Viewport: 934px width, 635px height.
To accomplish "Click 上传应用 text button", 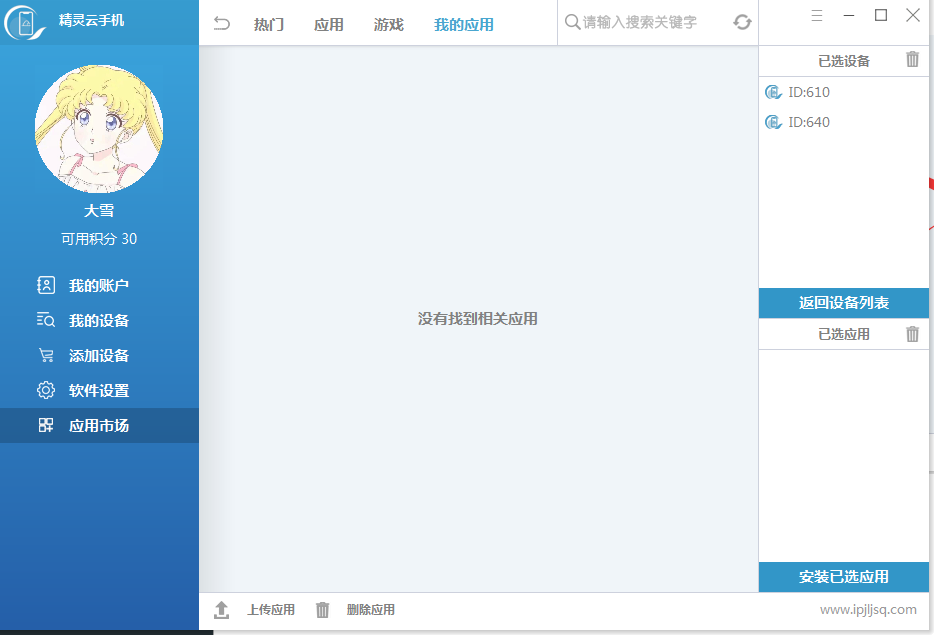I will click(271, 610).
